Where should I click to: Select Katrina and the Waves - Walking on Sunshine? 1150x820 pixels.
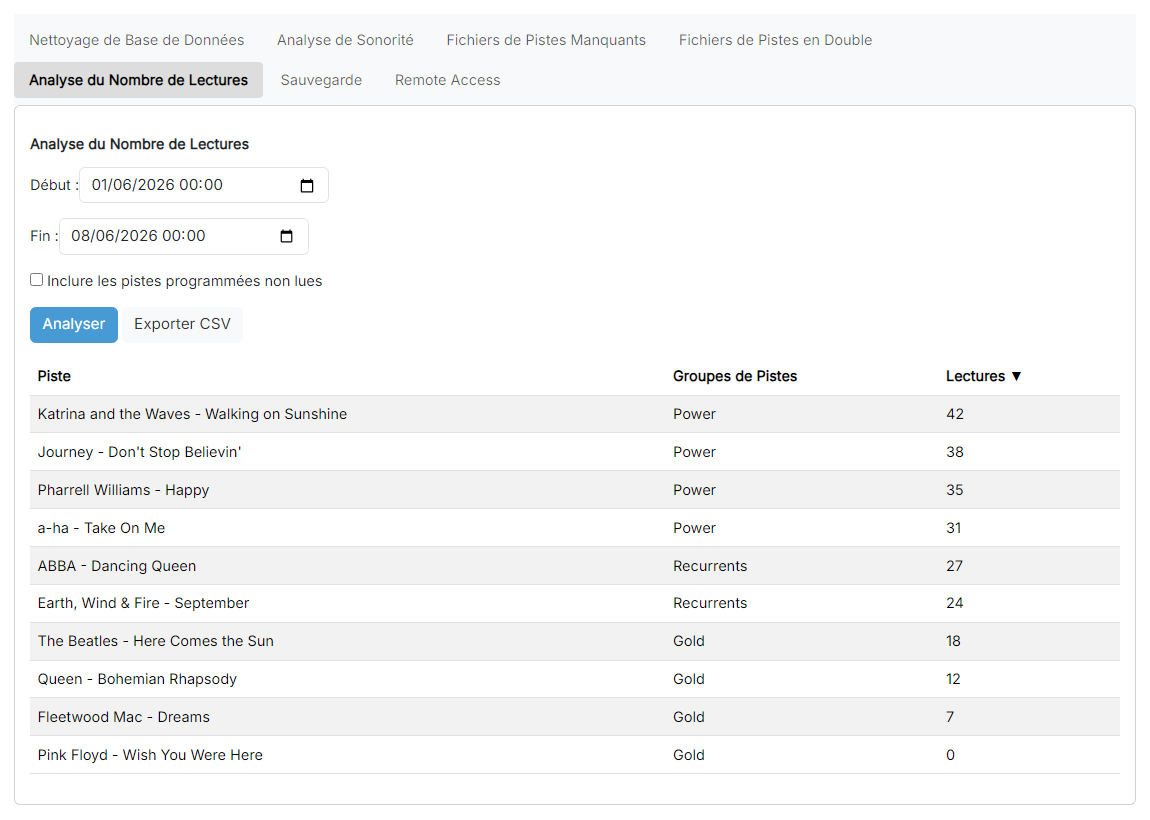[x=192, y=414]
